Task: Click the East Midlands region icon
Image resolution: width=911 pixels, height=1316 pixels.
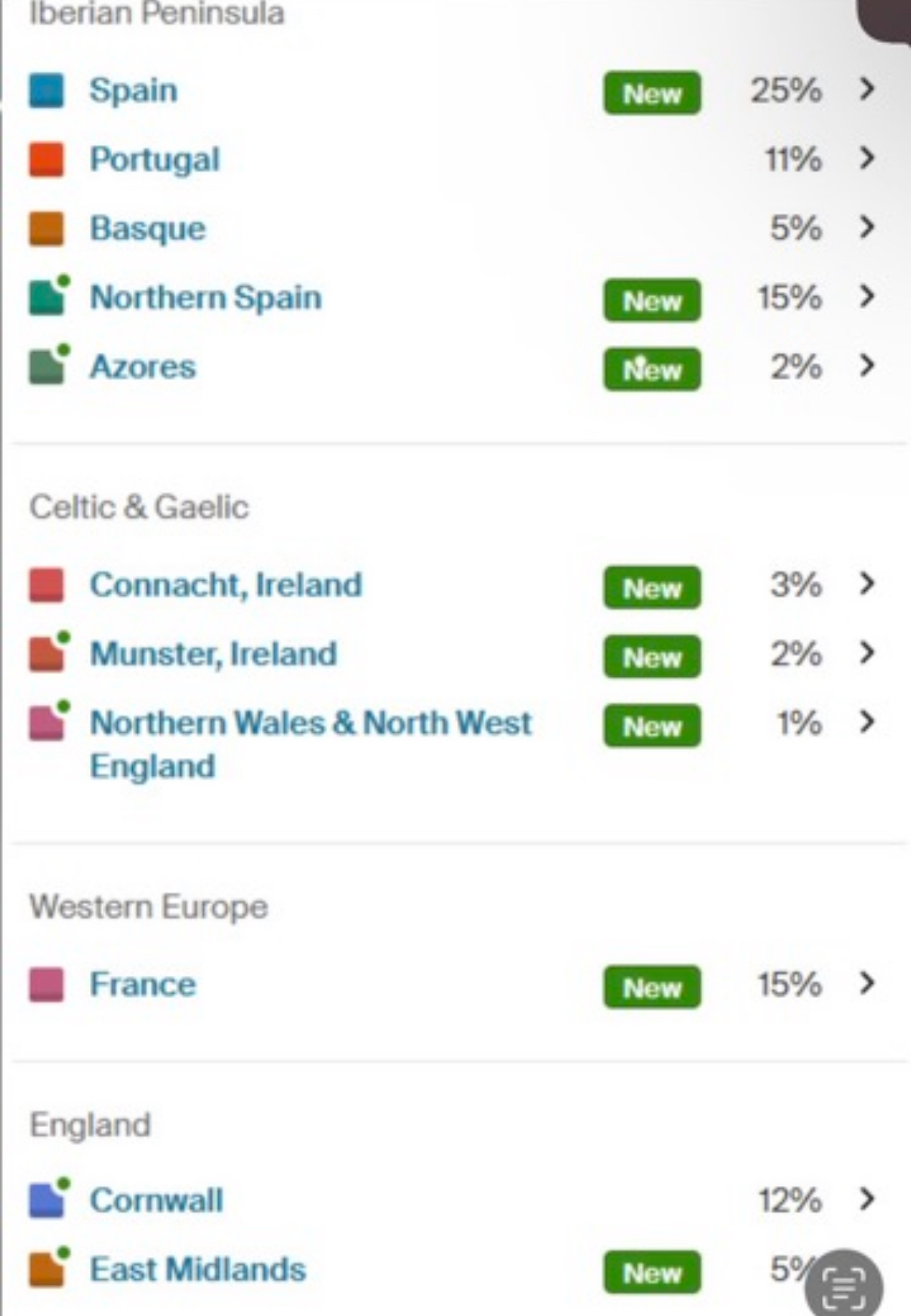Action: [x=47, y=1269]
